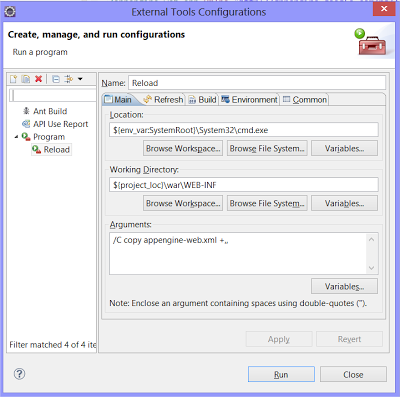Click the 'Run a program' description text
The image size is (400, 397).
point(40,52)
